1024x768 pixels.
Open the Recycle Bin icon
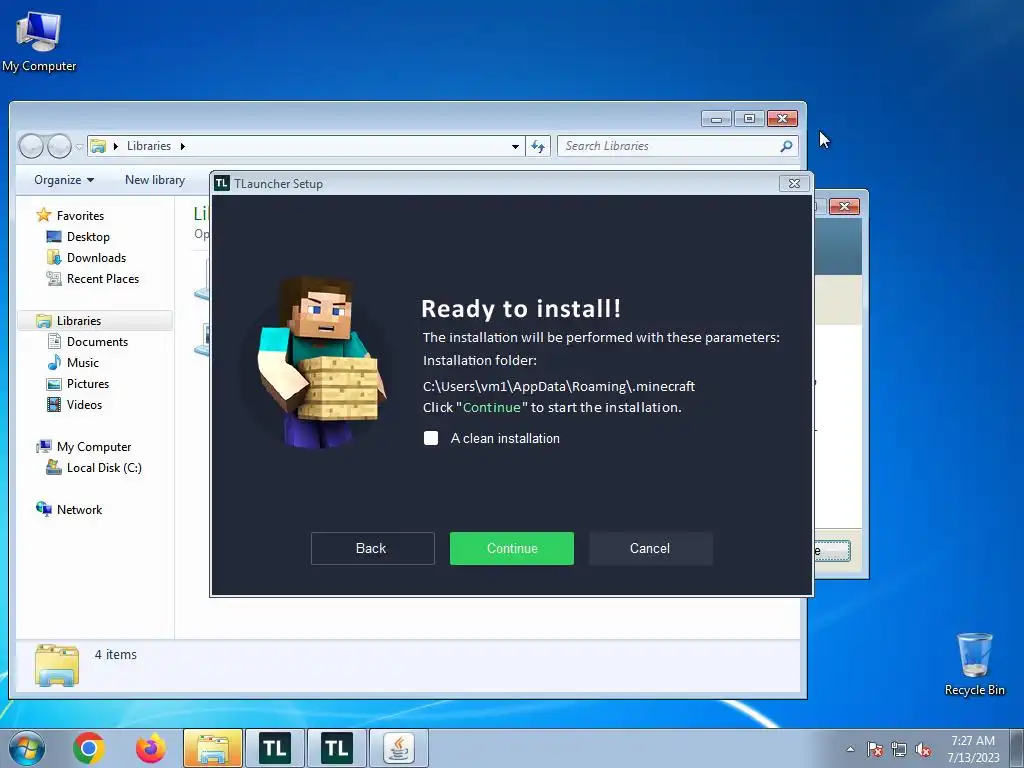[974, 664]
